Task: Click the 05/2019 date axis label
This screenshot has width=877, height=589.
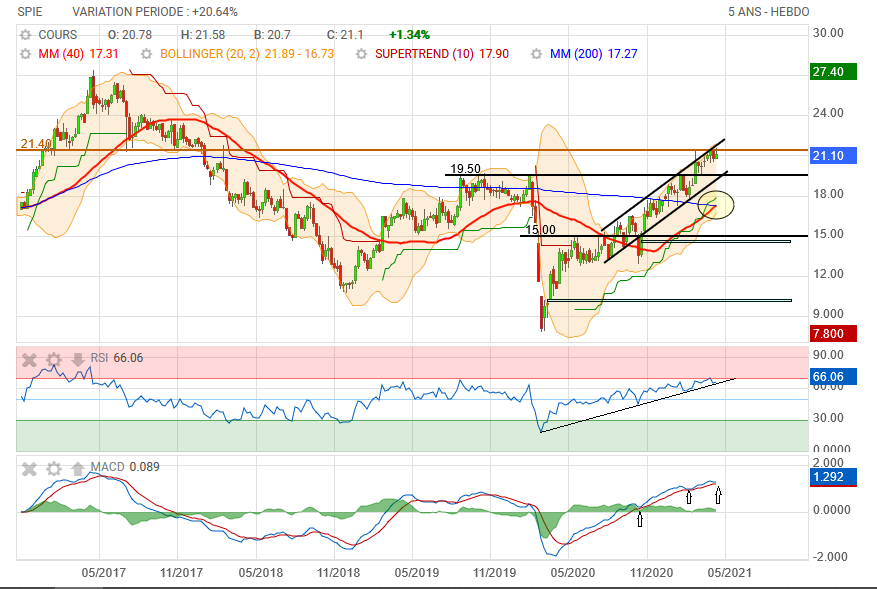Action: (417, 573)
